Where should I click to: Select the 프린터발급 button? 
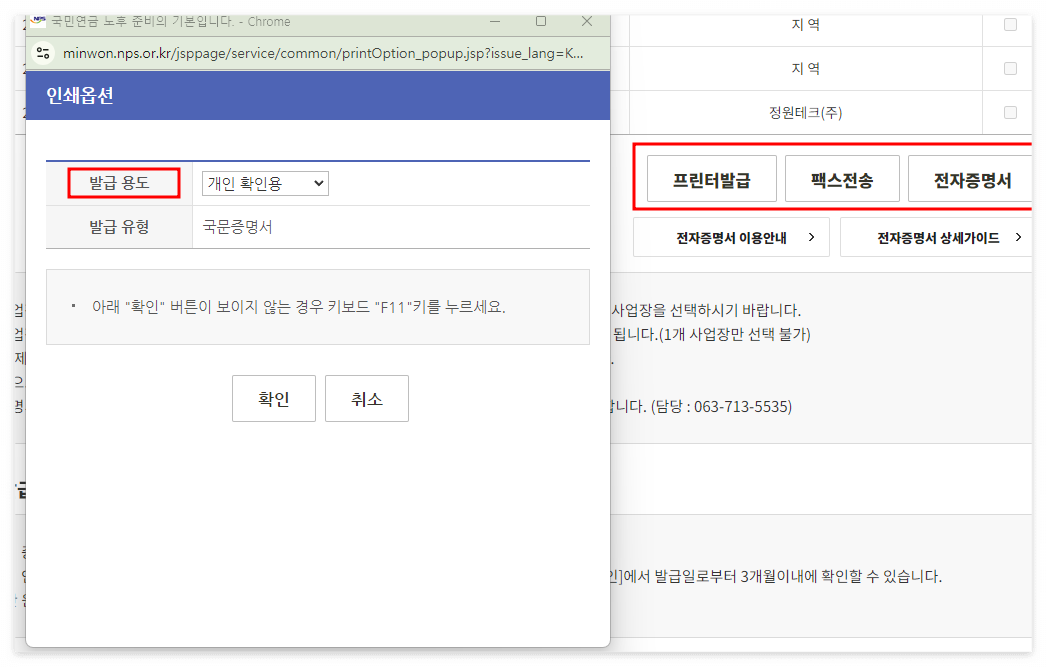tap(712, 178)
